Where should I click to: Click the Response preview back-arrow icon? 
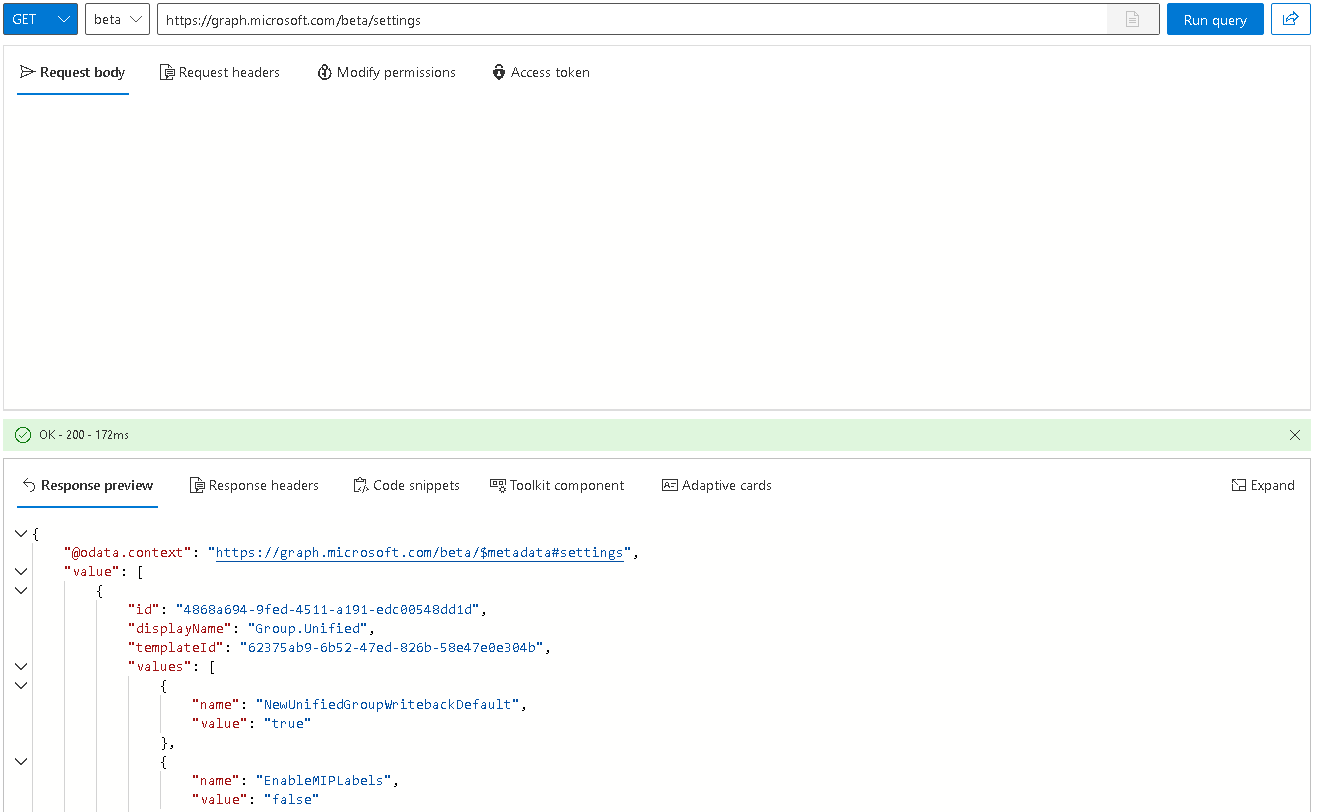(x=27, y=485)
